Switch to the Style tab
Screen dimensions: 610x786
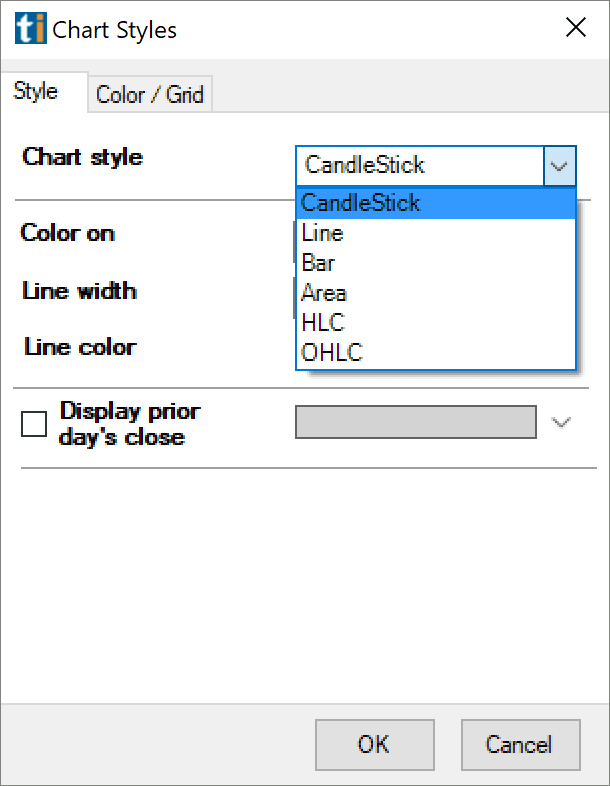point(36,92)
